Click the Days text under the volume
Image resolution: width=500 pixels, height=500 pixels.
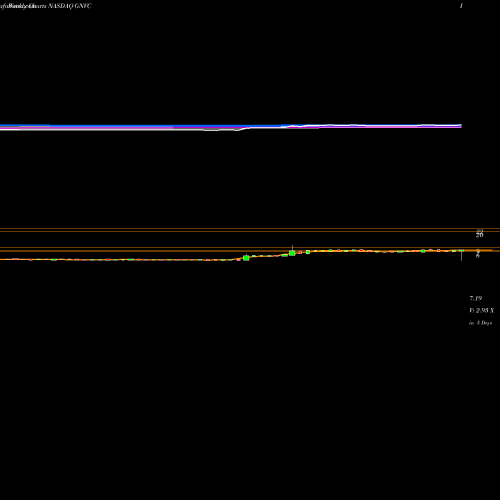[480, 323]
